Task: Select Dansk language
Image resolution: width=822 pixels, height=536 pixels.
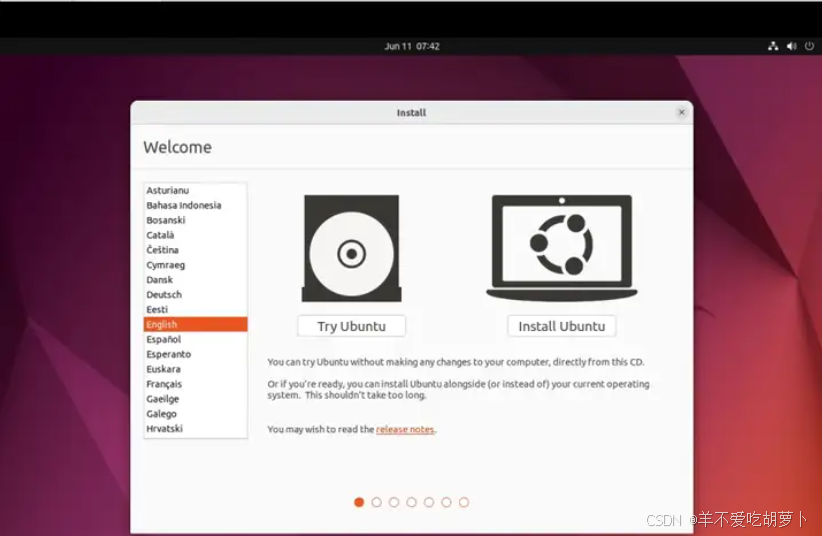Action: (195, 280)
